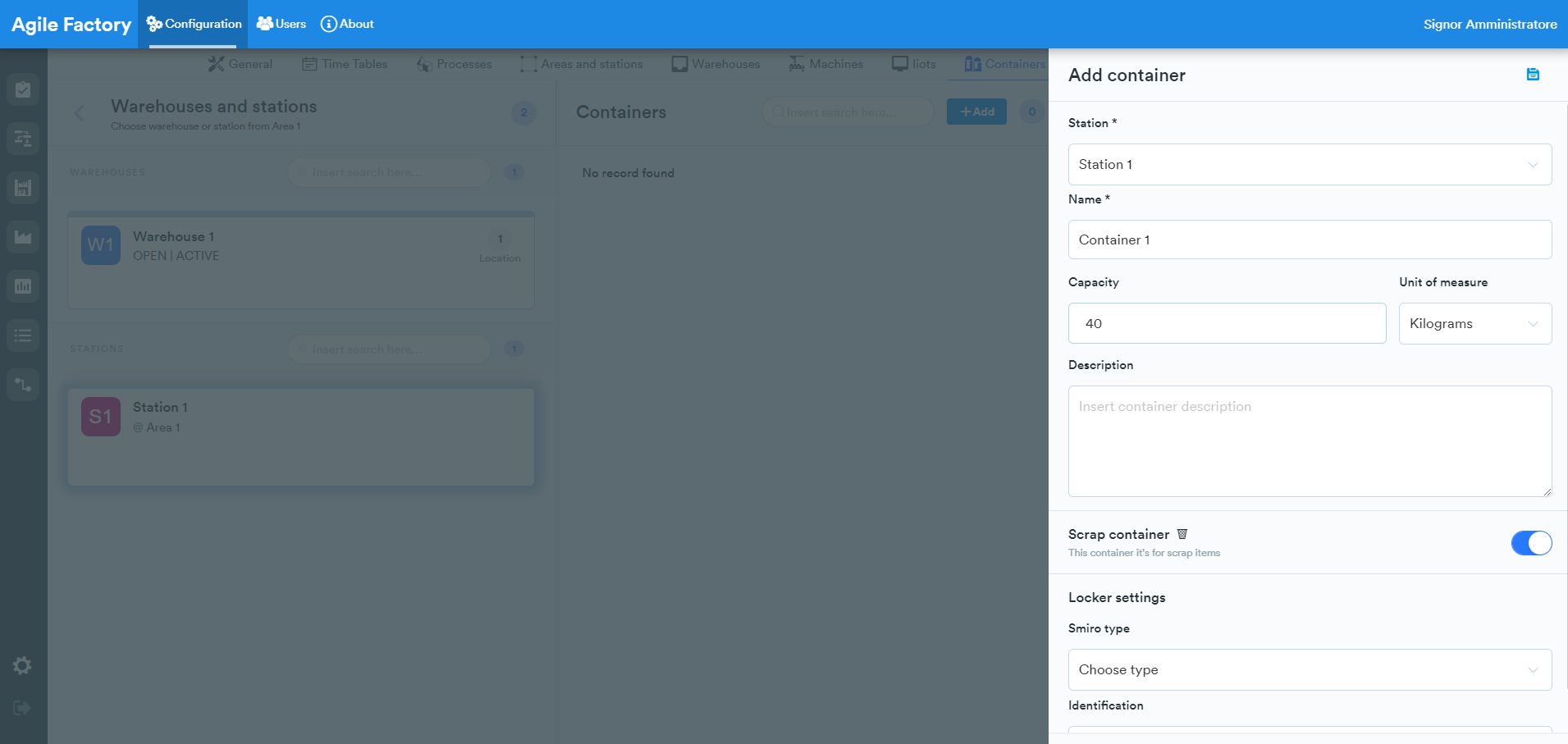The height and width of the screenshot is (744, 1568).
Task: Click the Containers search field
Action: tap(848, 112)
